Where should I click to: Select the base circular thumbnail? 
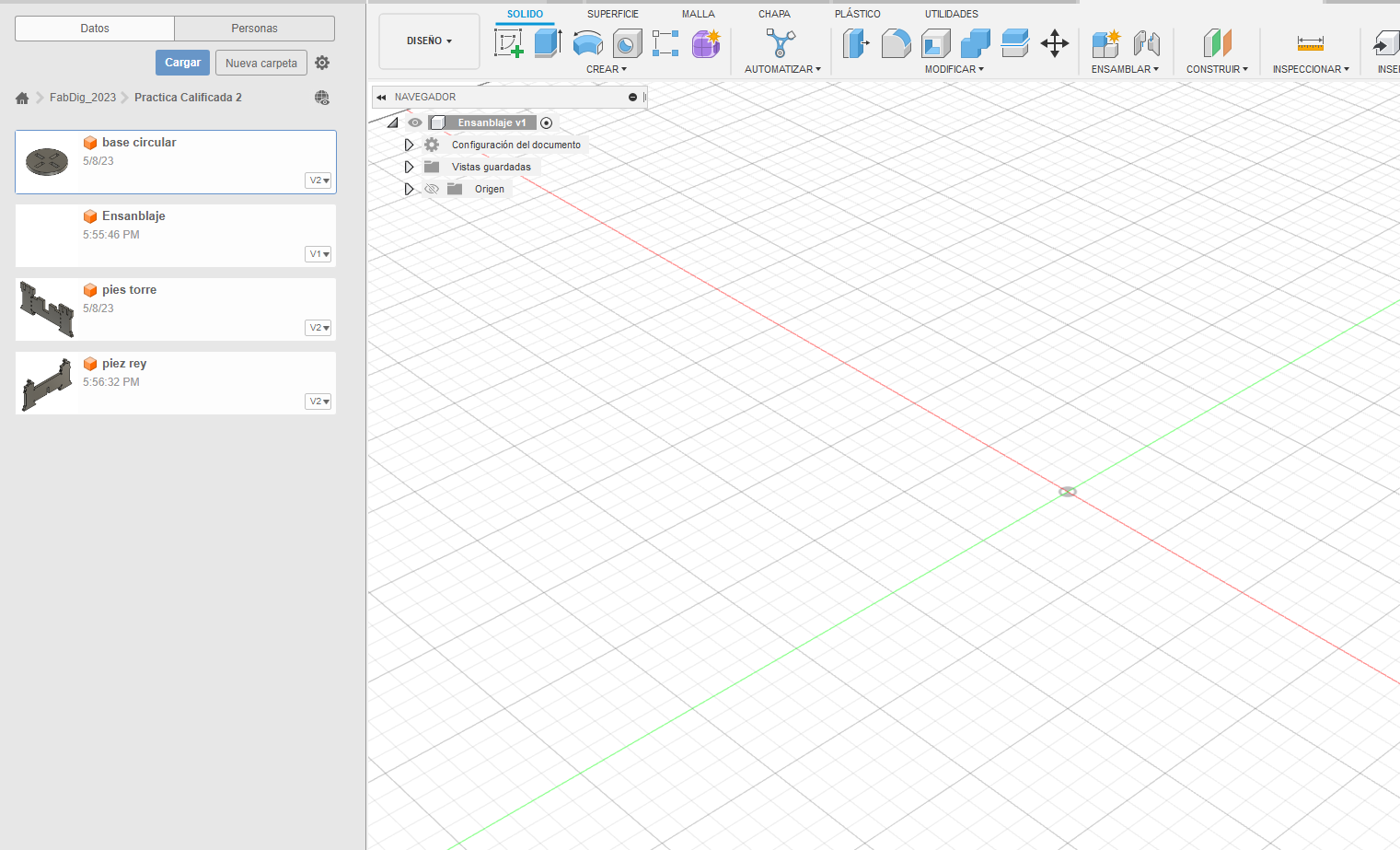tap(47, 162)
